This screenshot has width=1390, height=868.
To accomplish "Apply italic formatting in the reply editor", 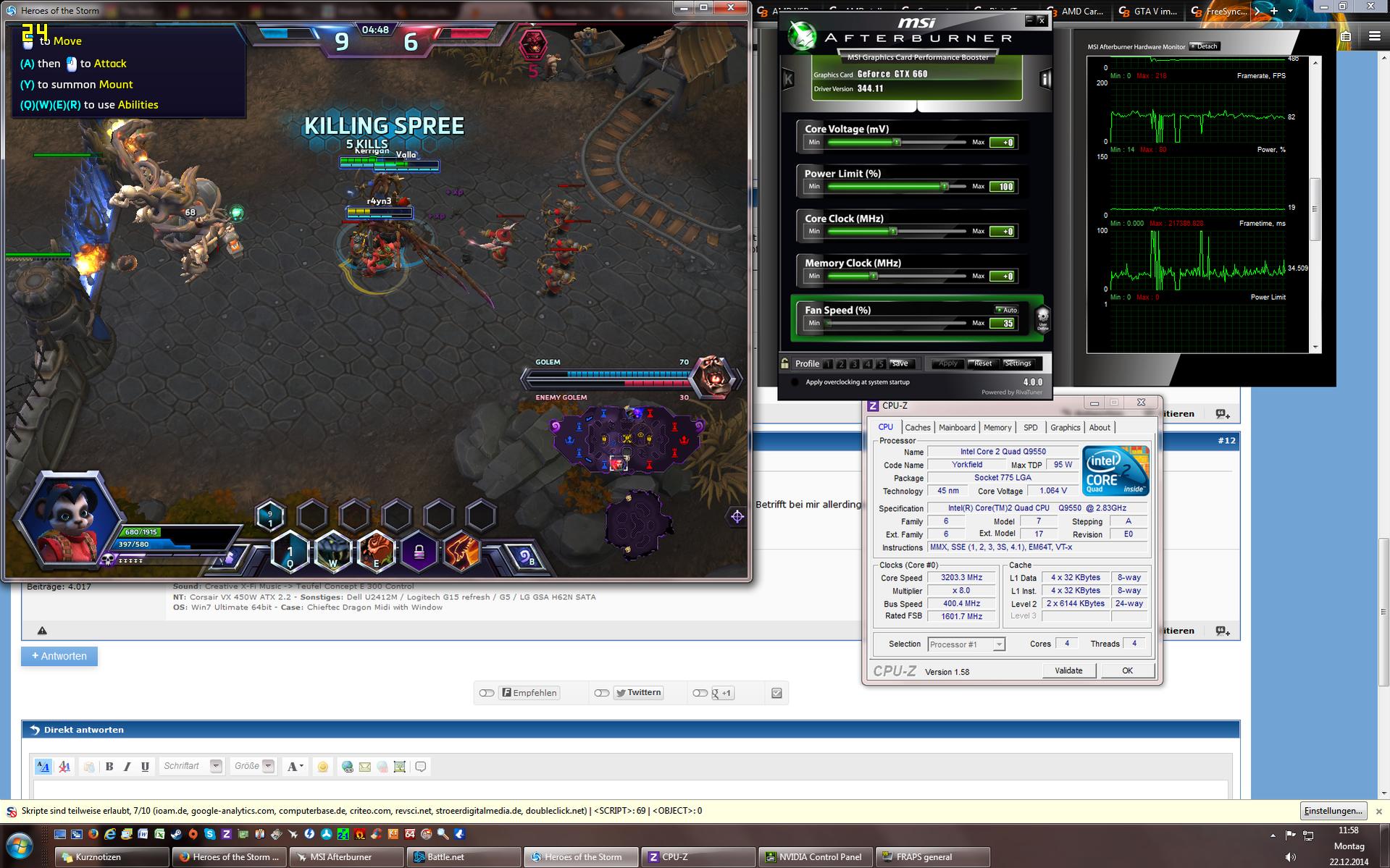I will click(x=127, y=767).
